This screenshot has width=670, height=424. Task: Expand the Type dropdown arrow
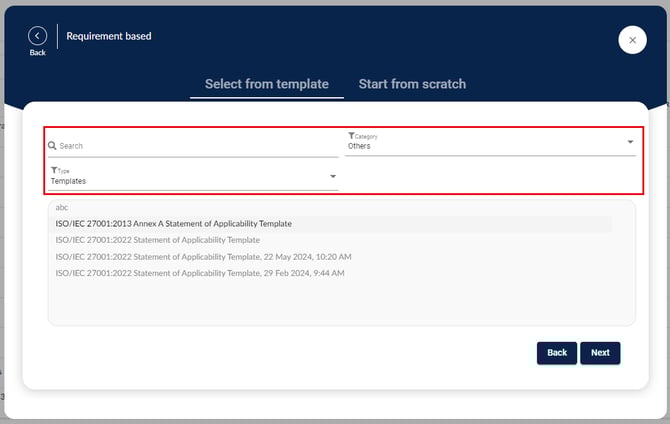tap(333, 177)
